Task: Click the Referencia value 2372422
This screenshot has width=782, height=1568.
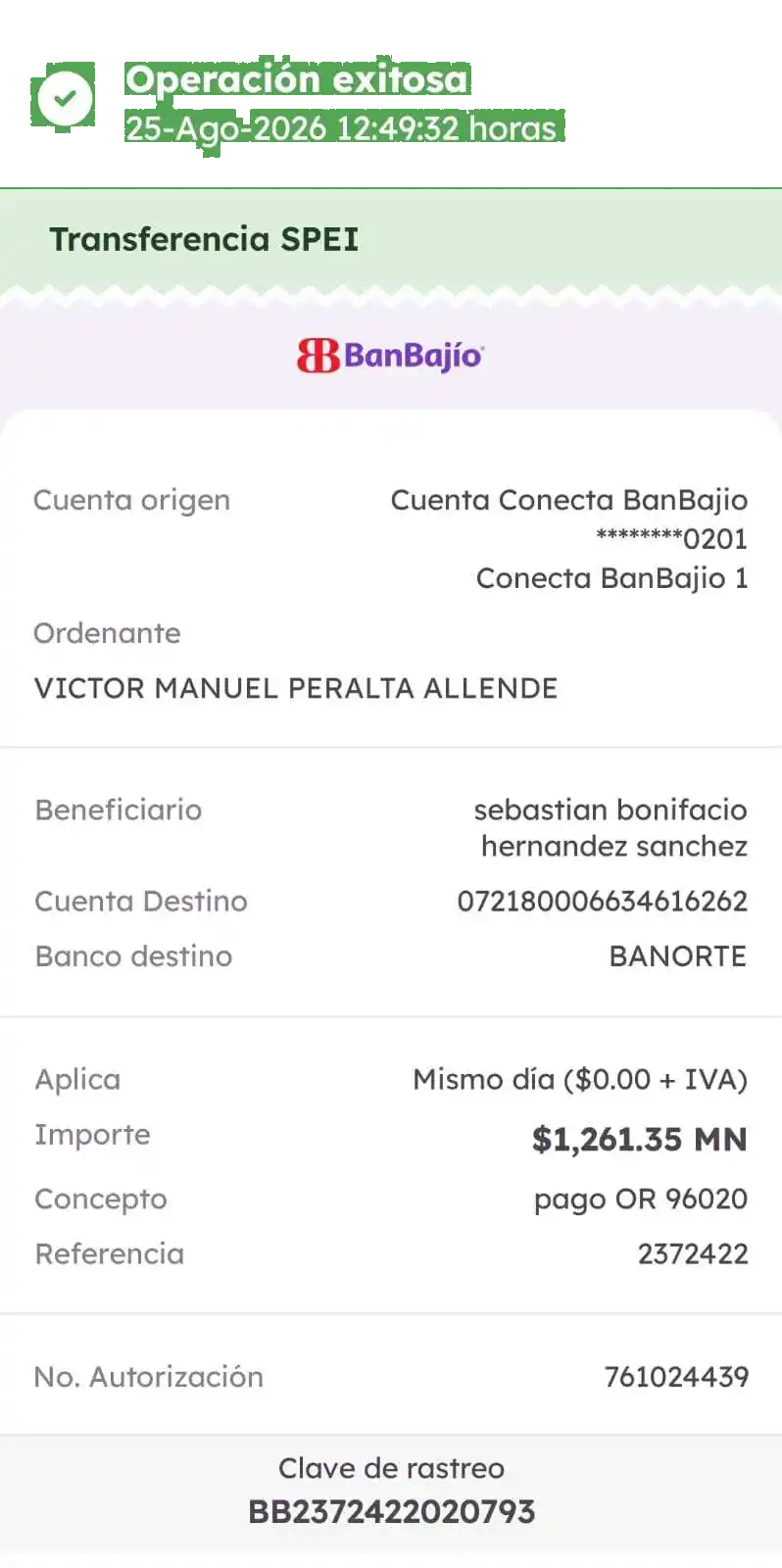Action: [x=693, y=1254]
